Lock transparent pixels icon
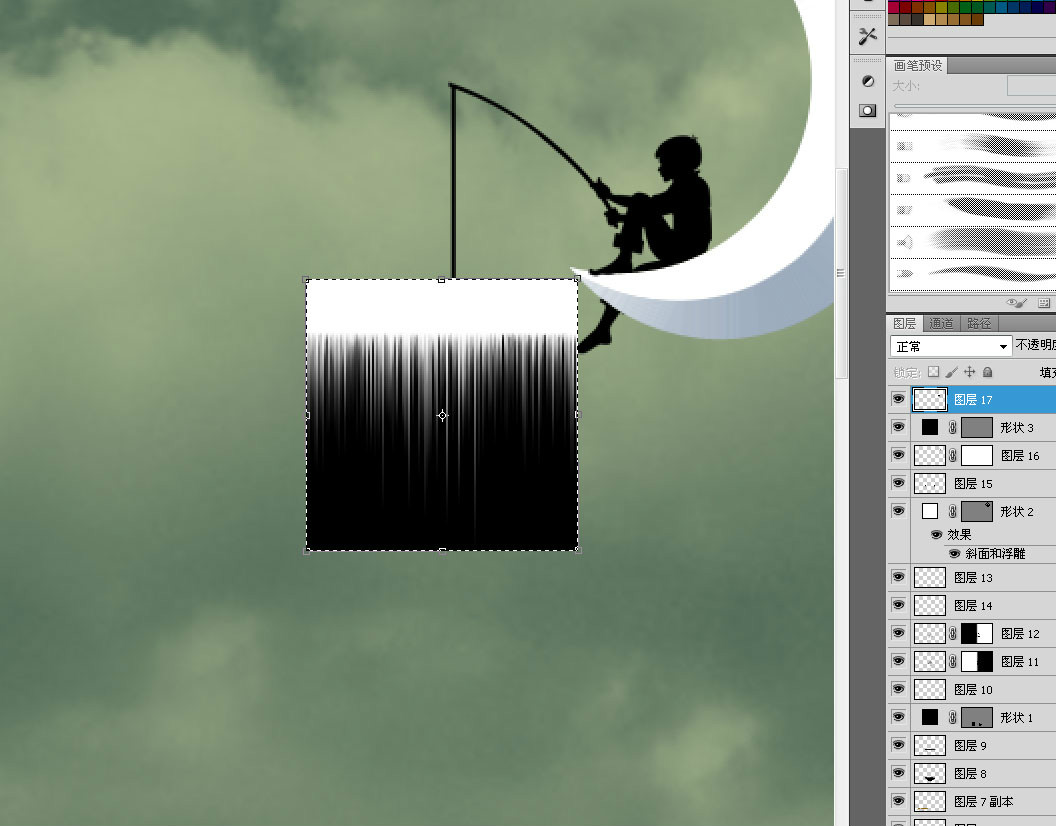Viewport: 1056px width, 826px height. click(933, 372)
